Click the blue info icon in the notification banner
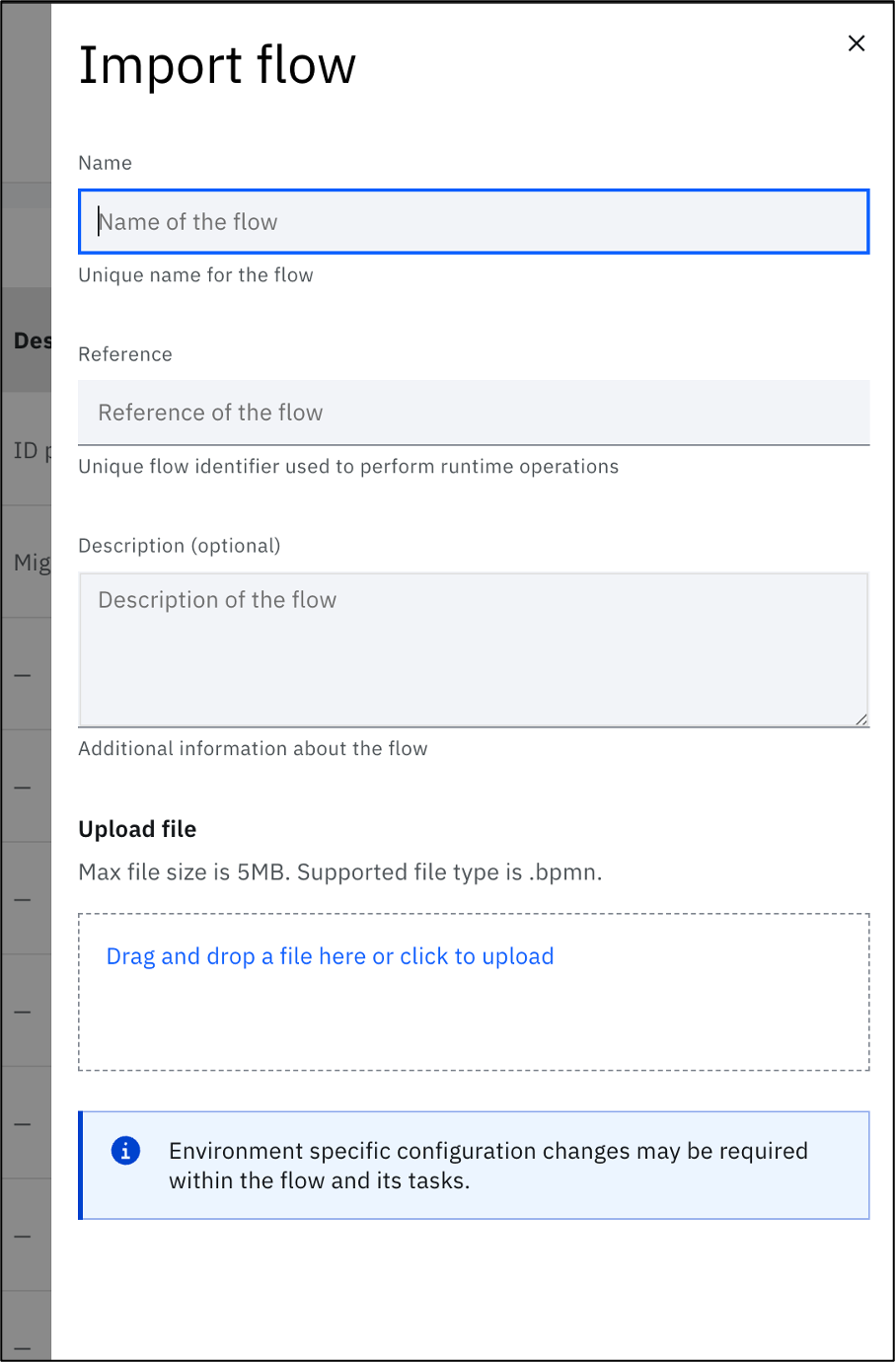 pos(124,1150)
